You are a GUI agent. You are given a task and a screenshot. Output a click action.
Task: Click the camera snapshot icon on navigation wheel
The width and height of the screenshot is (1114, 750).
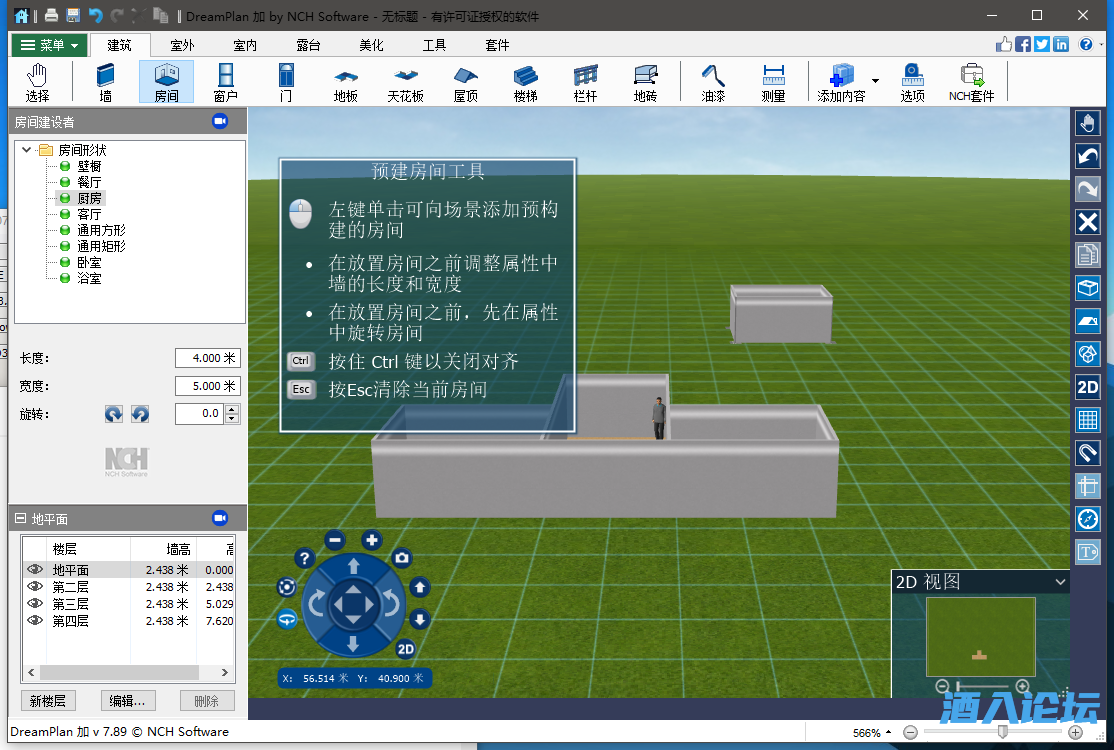tap(402, 558)
